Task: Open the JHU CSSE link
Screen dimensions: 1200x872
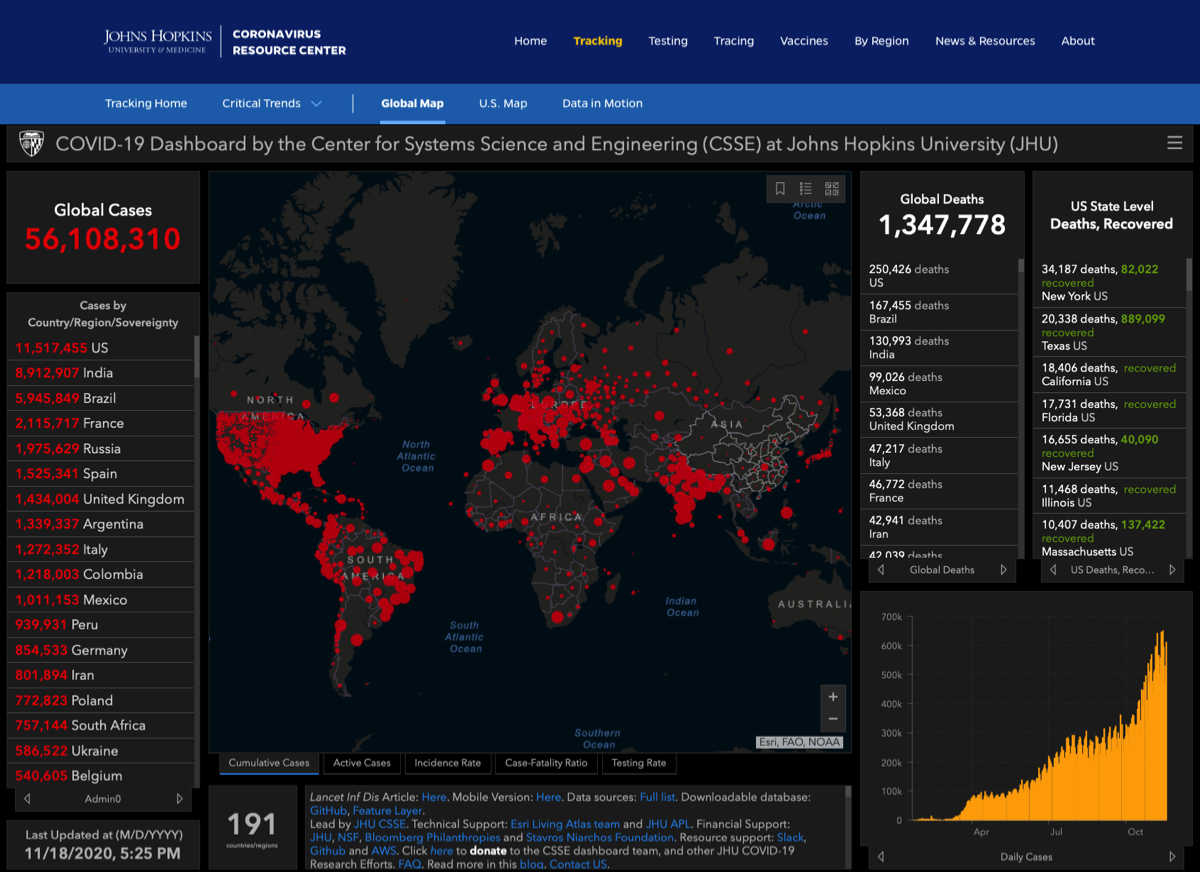Action: tap(380, 824)
